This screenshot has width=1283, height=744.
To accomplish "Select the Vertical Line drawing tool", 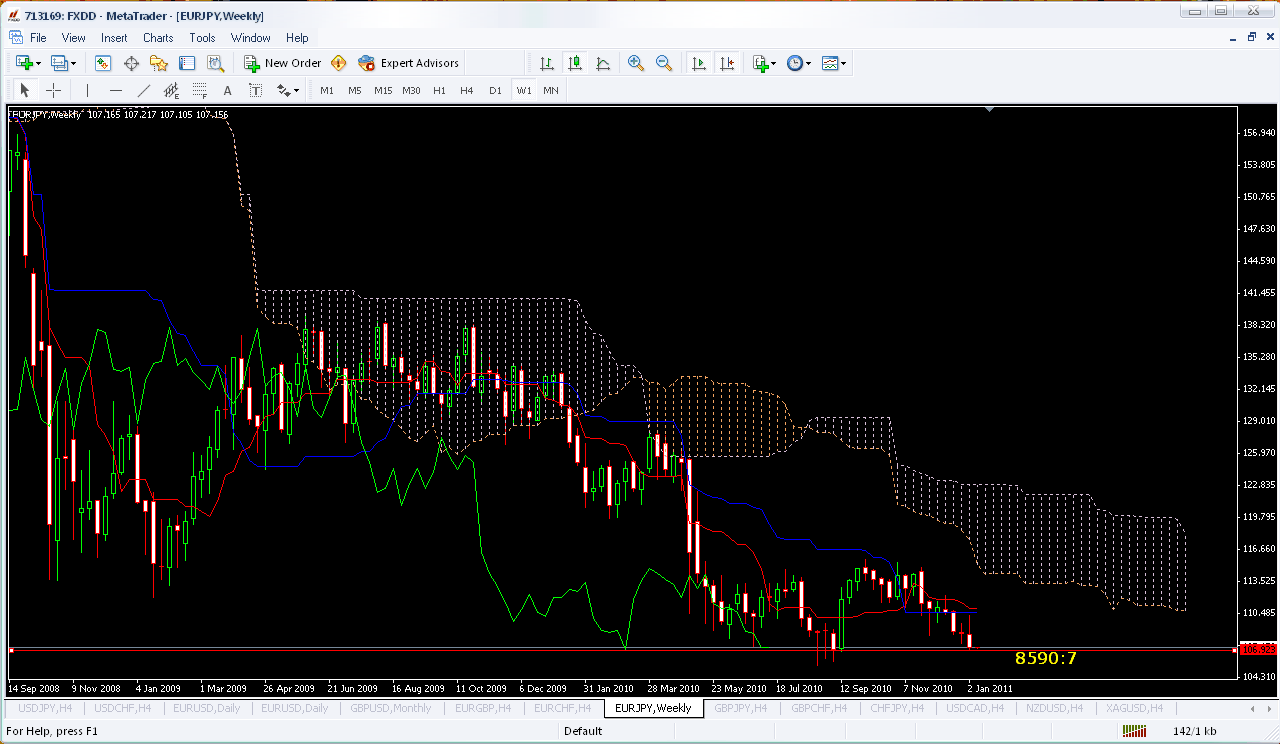I will (88, 90).
